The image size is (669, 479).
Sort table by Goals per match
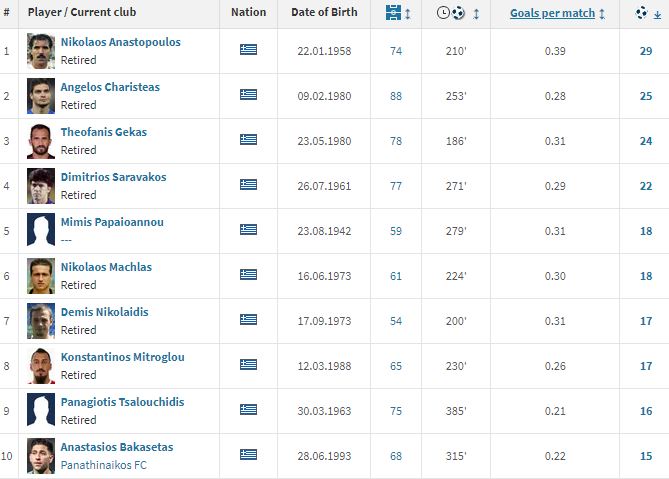[552, 13]
